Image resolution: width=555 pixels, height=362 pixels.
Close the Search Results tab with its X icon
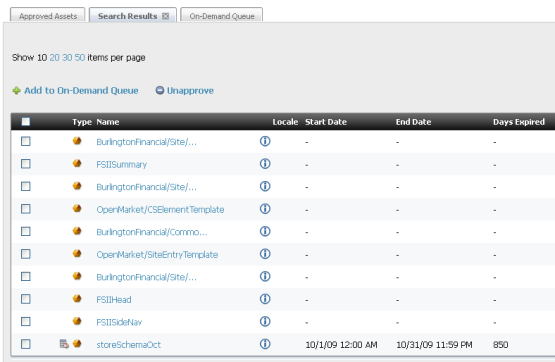pos(165,16)
